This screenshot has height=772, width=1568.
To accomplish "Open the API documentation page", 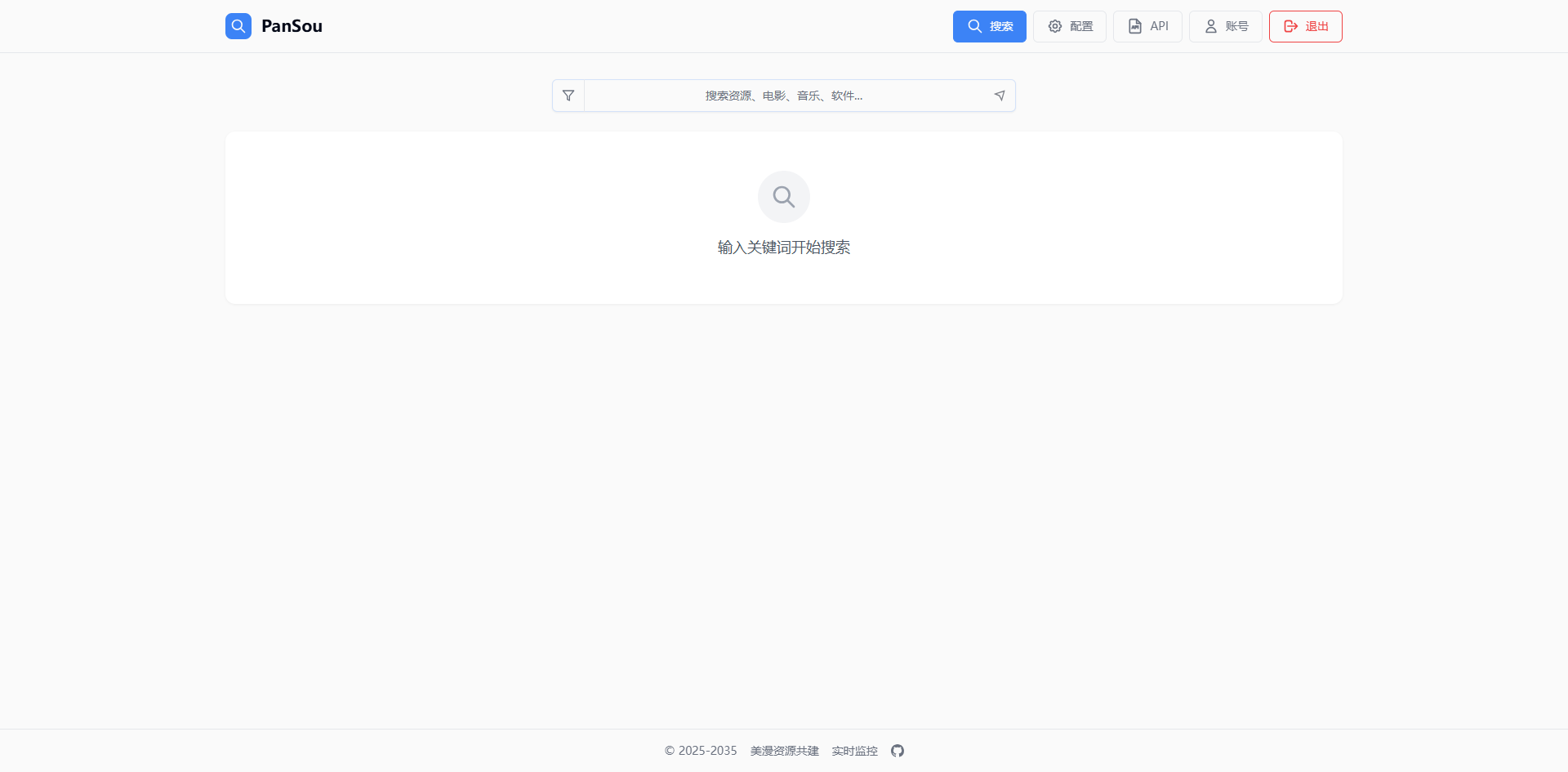I will pos(1147,26).
